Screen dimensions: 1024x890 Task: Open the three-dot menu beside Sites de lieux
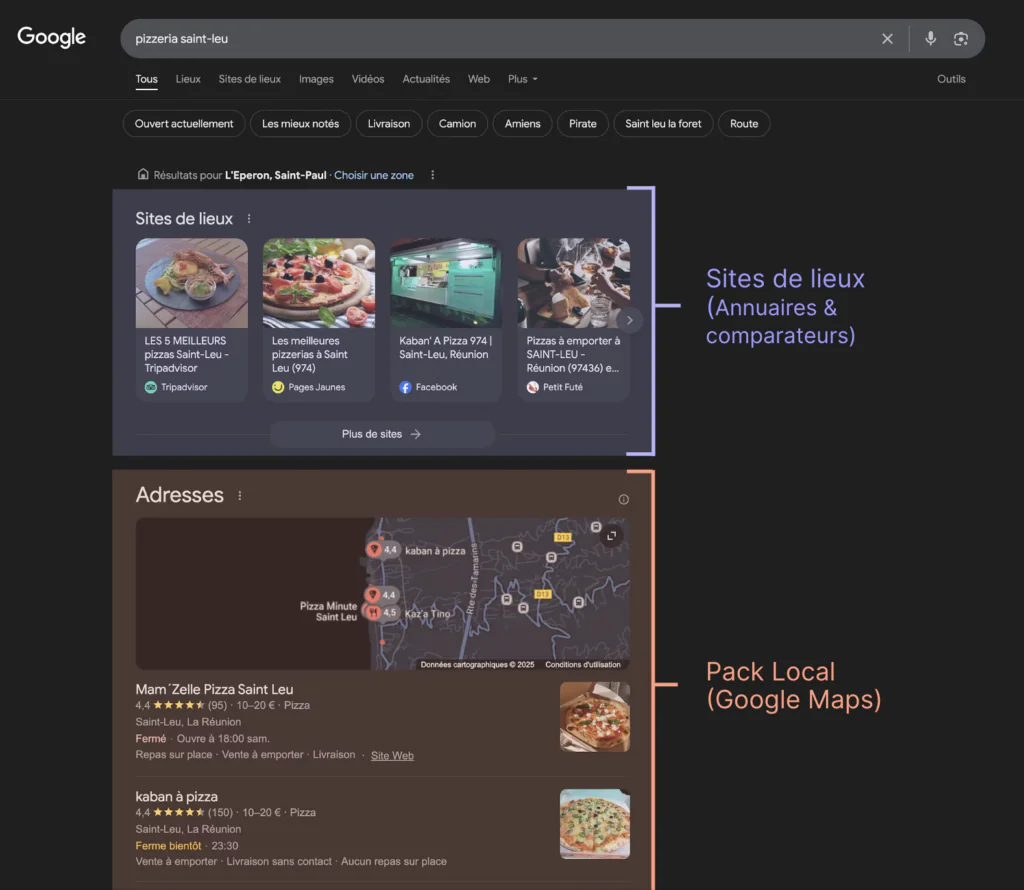(249, 219)
